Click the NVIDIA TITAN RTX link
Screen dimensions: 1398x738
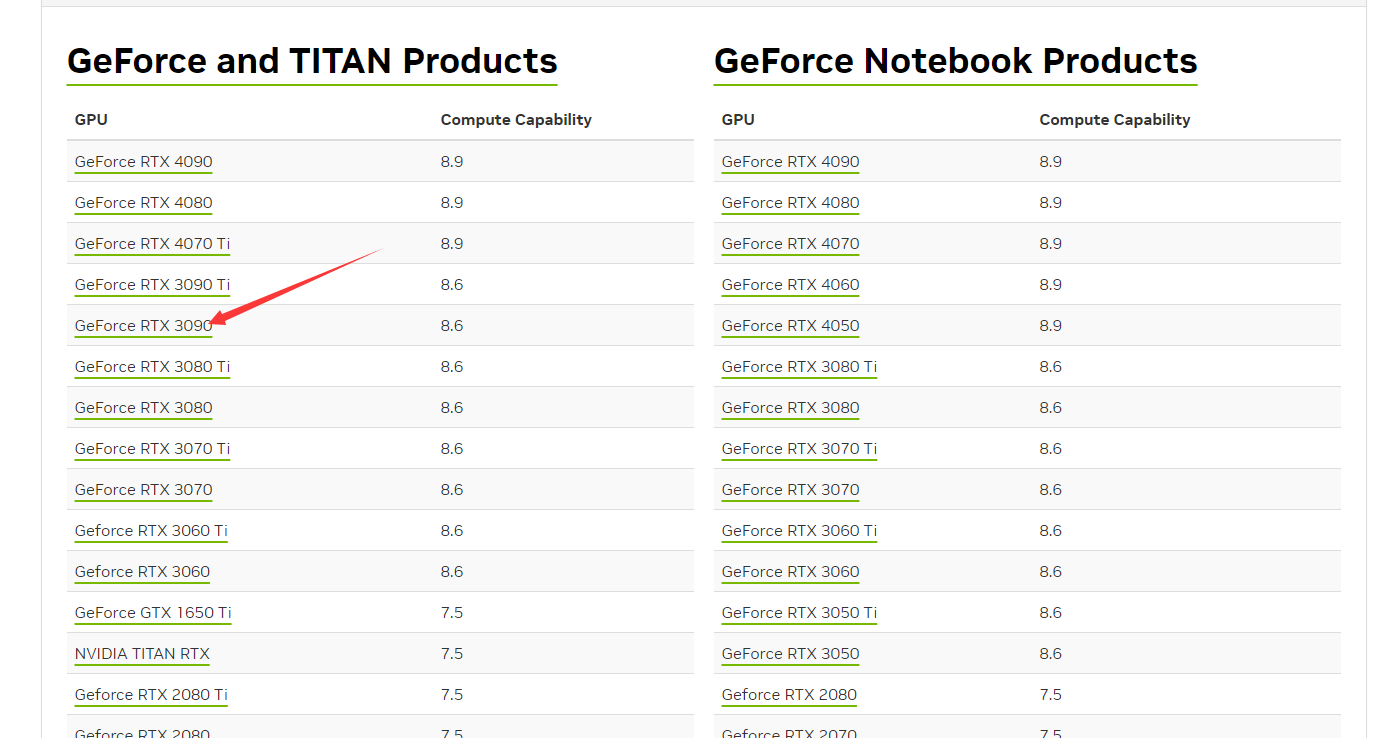[x=142, y=654]
